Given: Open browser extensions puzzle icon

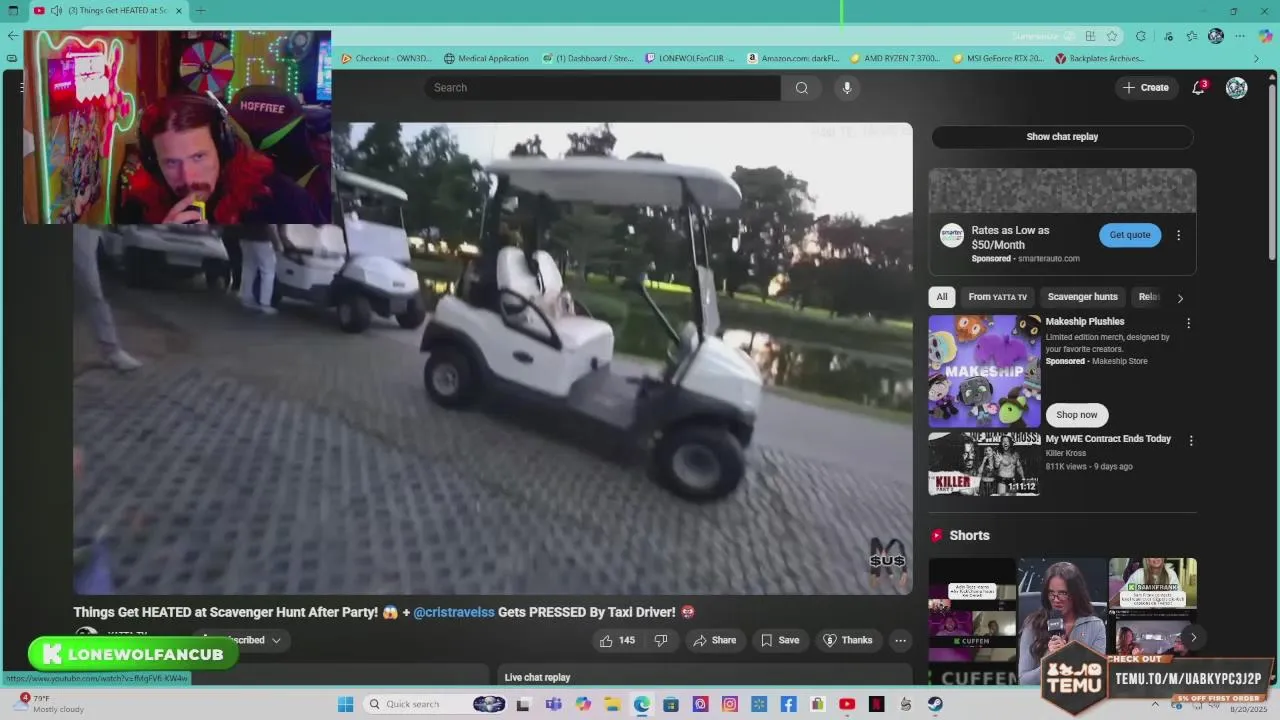Looking at the screenshot, I should click(1141, 36).
